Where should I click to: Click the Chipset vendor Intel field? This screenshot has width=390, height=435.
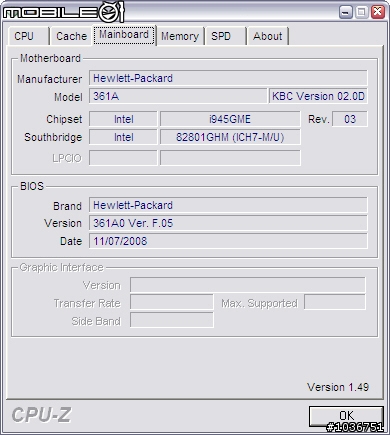[123, 119]
